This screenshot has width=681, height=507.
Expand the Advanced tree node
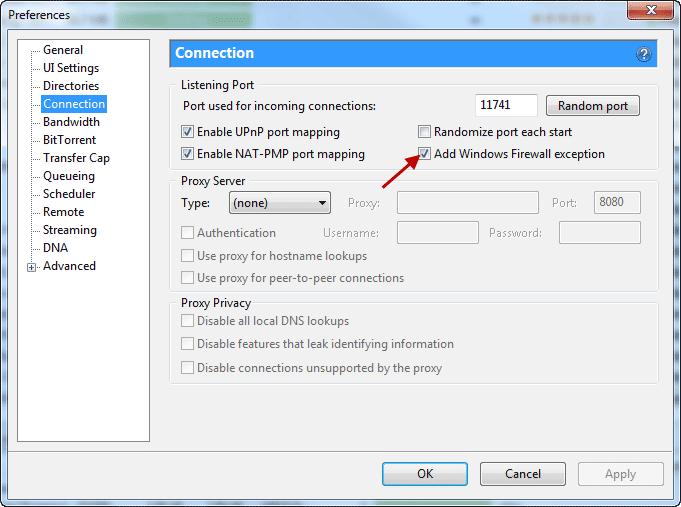32,267
